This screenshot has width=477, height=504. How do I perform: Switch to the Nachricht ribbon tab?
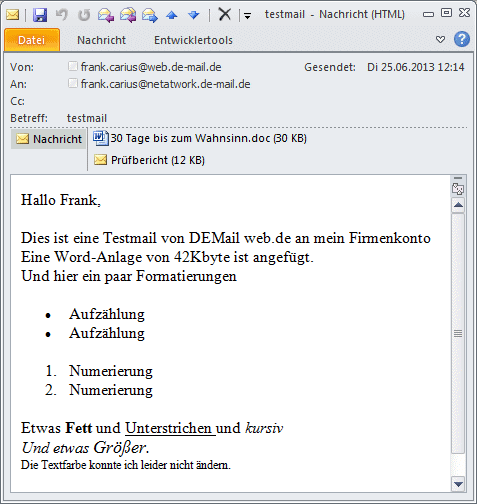tap(101, 40)
